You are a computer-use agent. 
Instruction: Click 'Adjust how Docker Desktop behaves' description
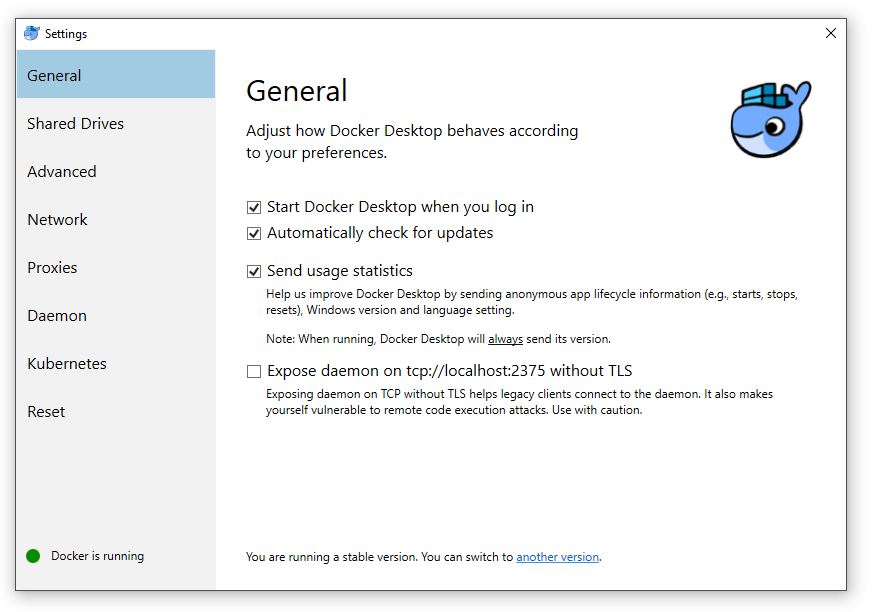coord(412,141)
